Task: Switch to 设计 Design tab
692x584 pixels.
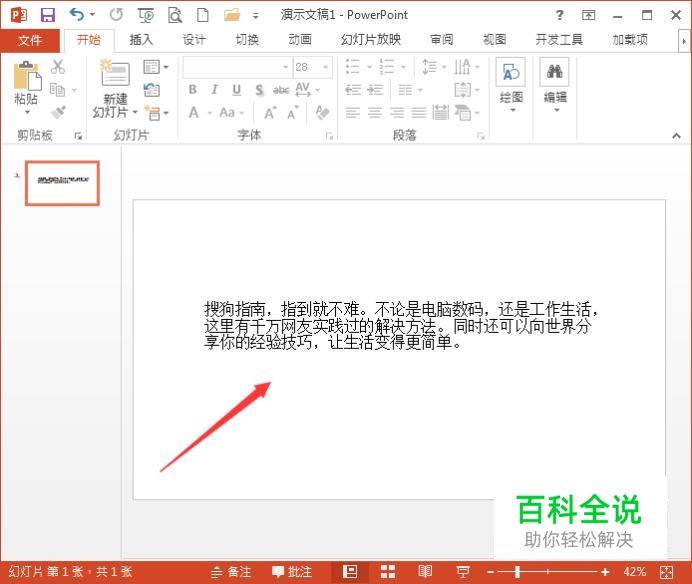Action: [x=194, y=40]
